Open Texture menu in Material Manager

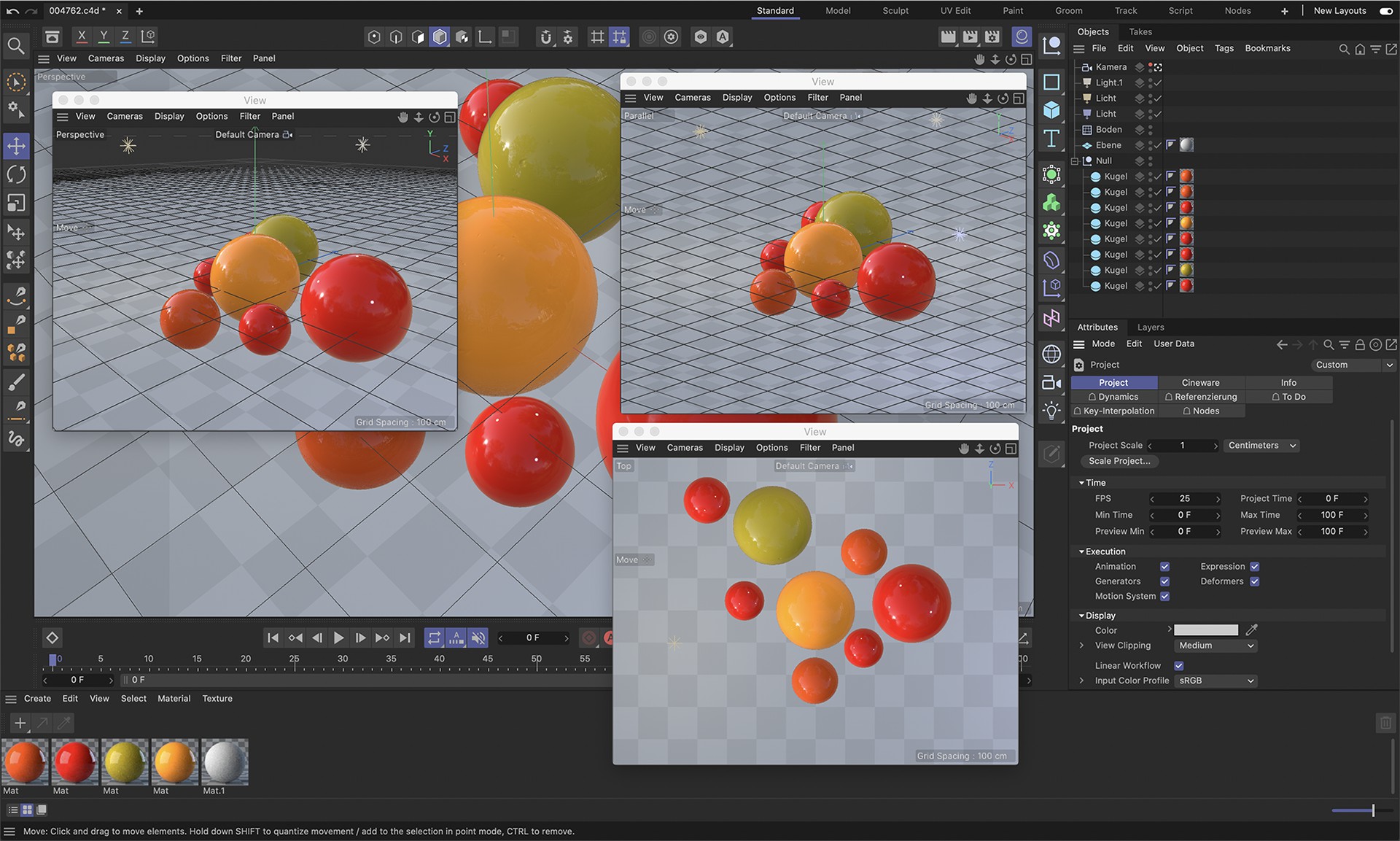coord(217,699)
